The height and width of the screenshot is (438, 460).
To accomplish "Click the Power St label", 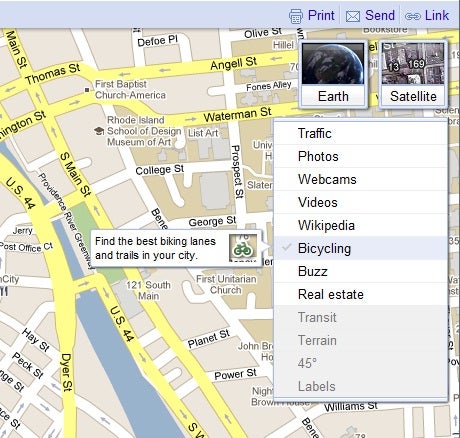I will (235, 374).
